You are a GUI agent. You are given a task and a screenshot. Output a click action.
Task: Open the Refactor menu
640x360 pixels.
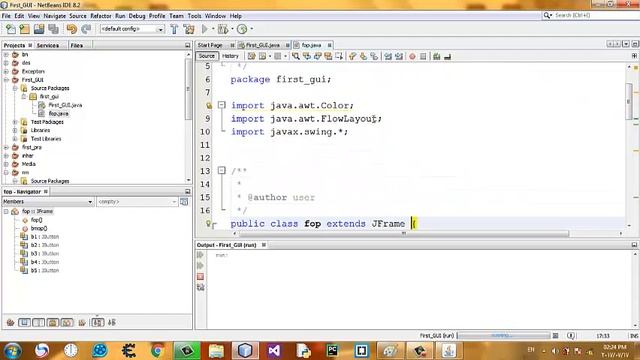100,16
